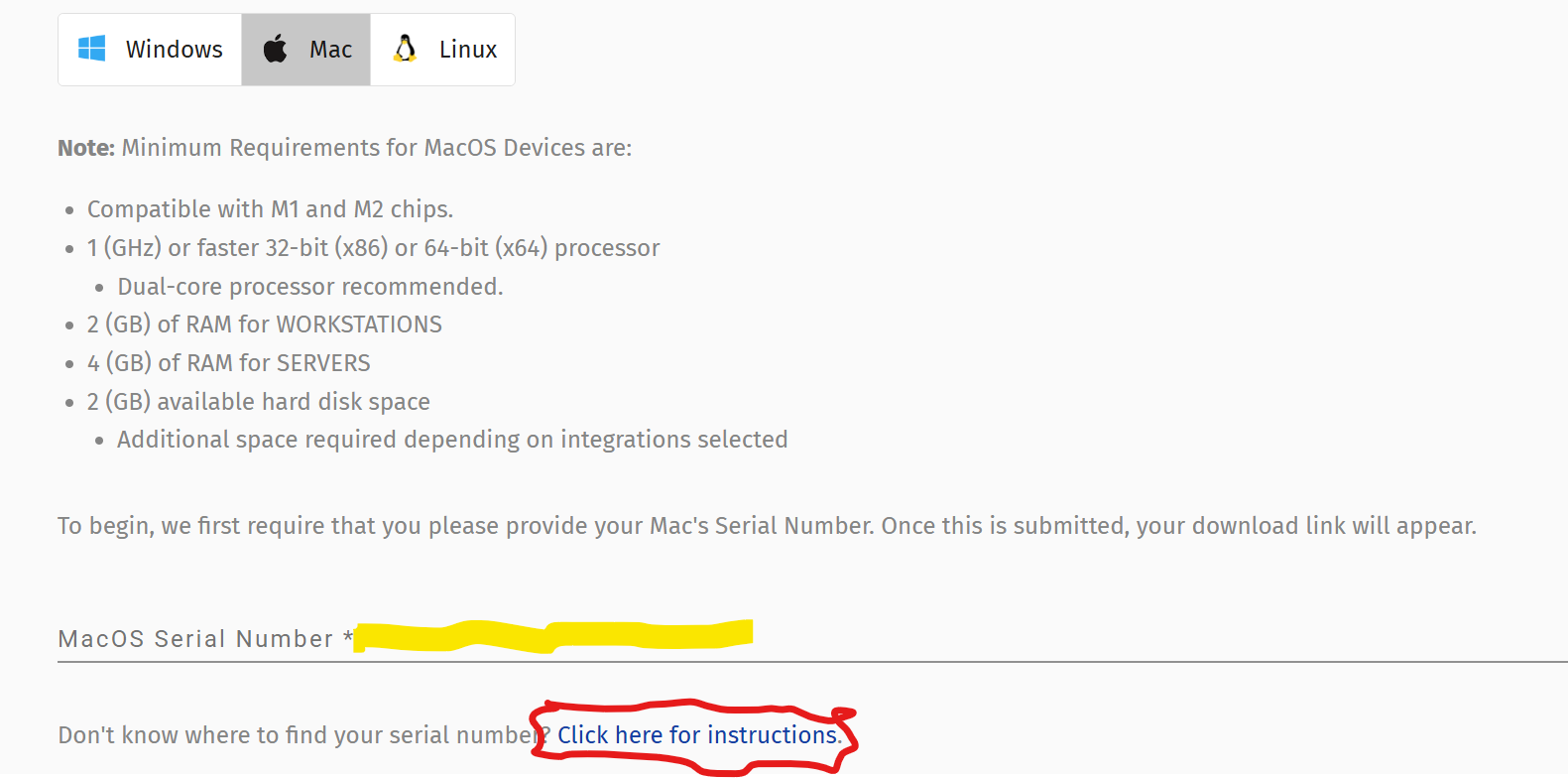Click the bold "Note:" text

click(86, 148)
